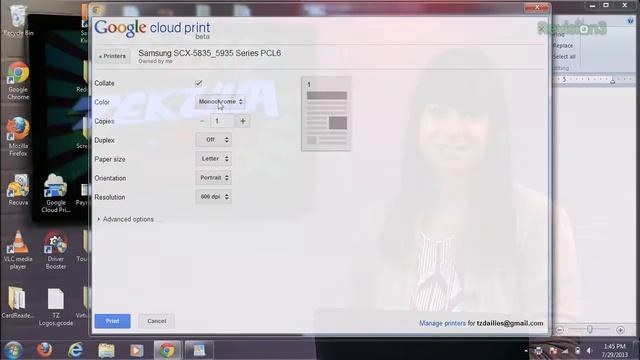The height and width of the screenshot is (360, 640).
Task: Open the CardReader folder icon
Action: [x=18, y=303]
